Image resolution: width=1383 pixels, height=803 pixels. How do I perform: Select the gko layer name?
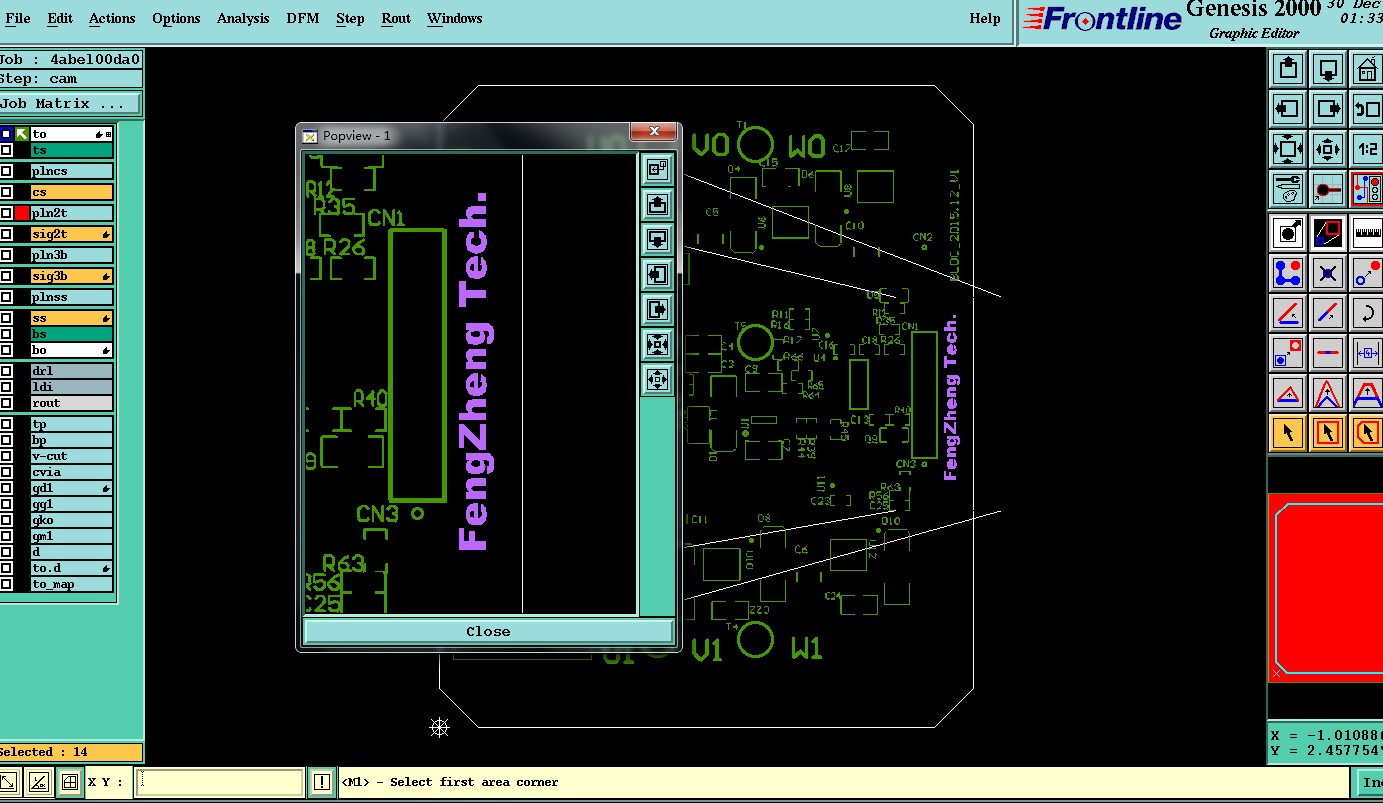pyautogui.click(x=72, y=520)
